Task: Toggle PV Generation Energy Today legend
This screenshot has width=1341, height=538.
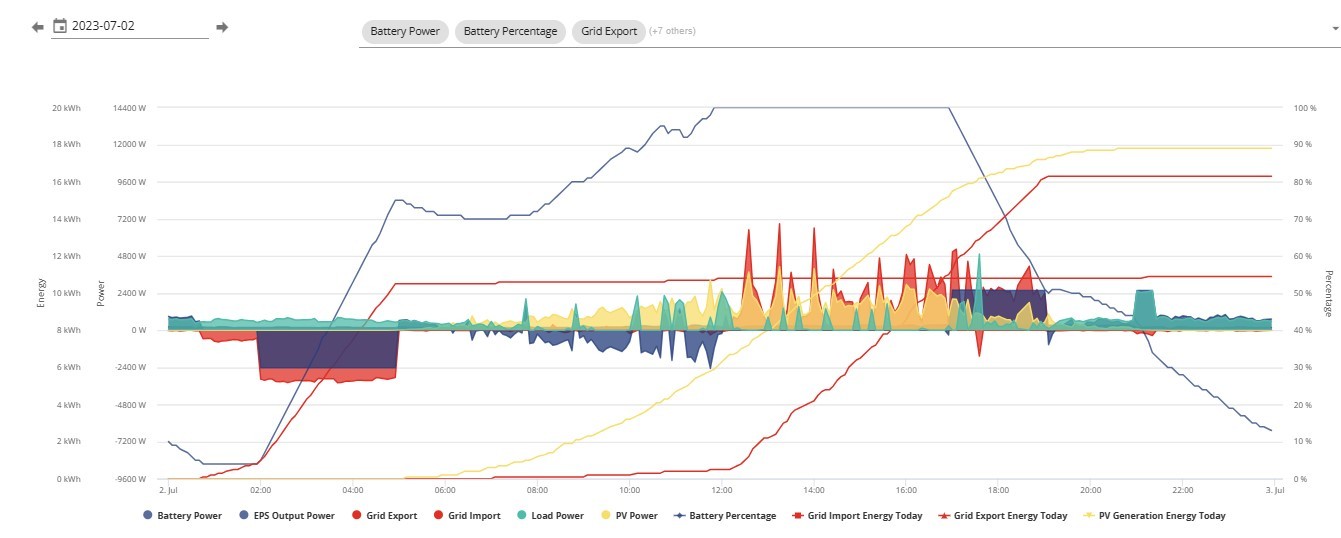Action: click(x=1153, y=516)
